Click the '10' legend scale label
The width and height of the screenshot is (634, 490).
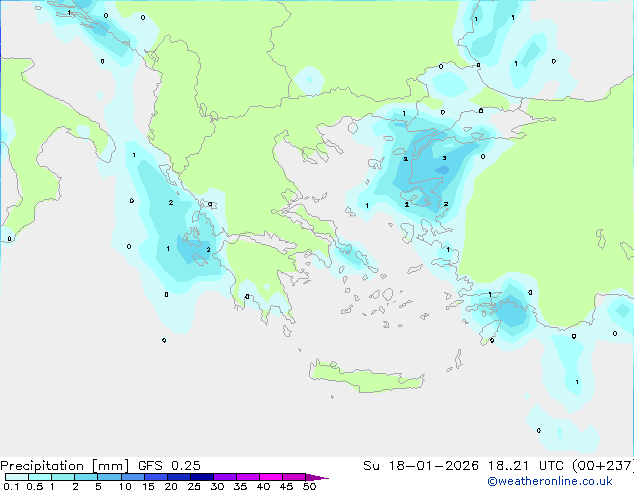[x=125, y=486]
